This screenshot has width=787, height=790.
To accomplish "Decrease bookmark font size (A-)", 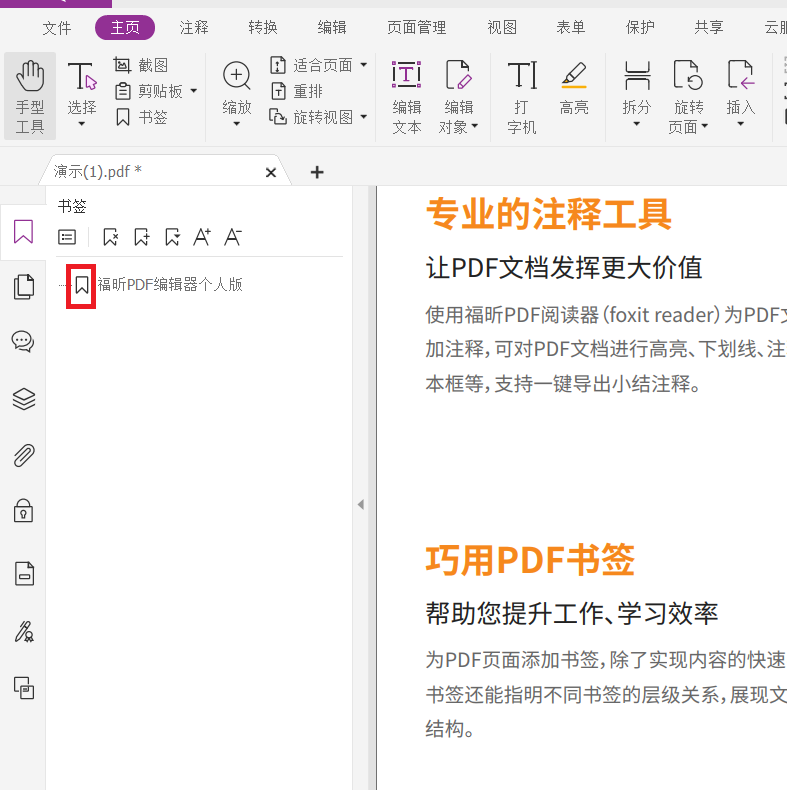I will tap(233, 237).
